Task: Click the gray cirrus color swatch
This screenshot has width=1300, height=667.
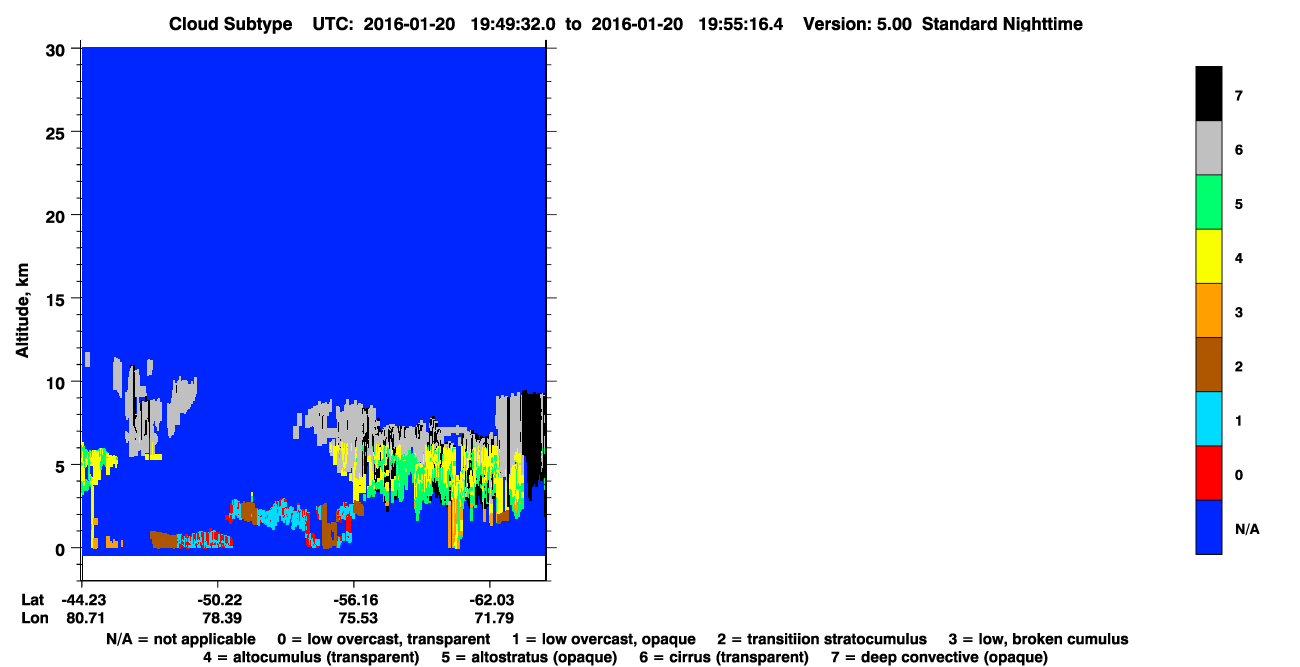Action: (x=1209, y=148)
